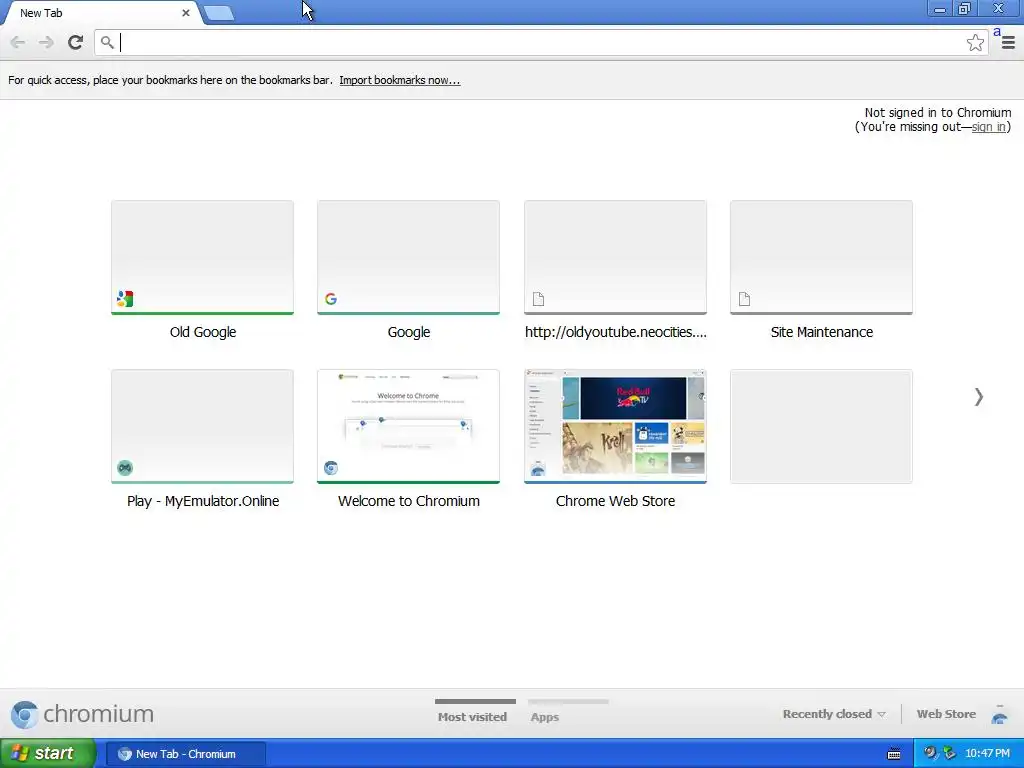This screenshot has height=768, width=1024.
Task: Focus the address bar field
Action: pyautogui.click(x=541, y=42)
